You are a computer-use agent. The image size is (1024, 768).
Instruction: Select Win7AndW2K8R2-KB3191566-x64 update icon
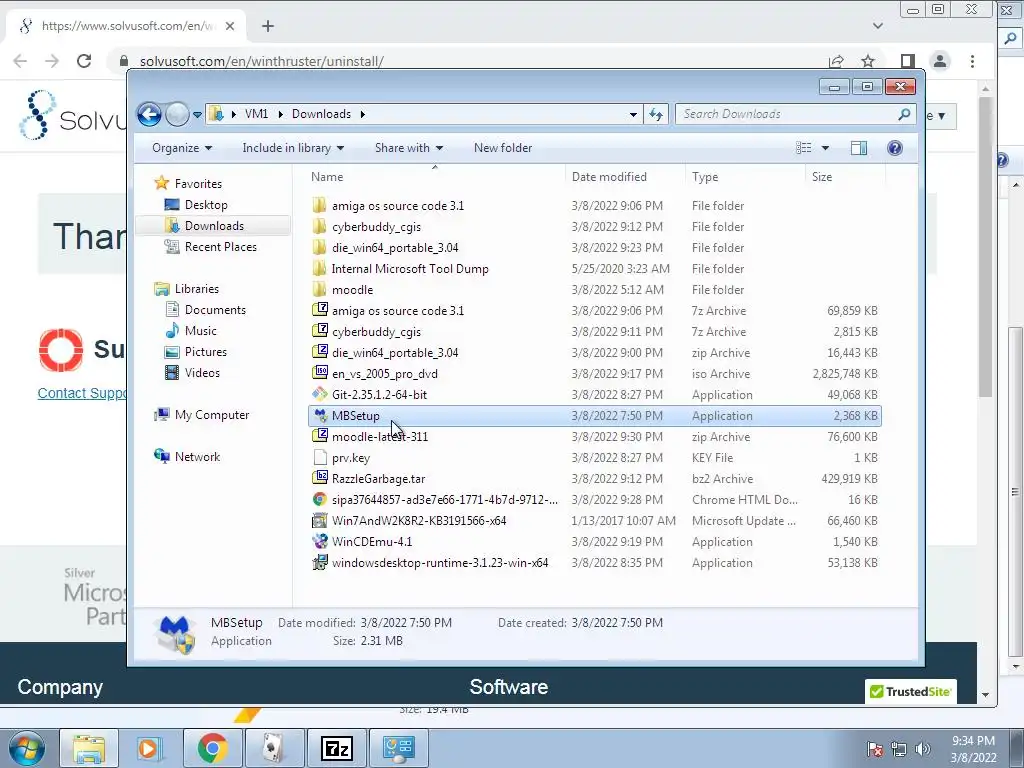click(319, 520)
